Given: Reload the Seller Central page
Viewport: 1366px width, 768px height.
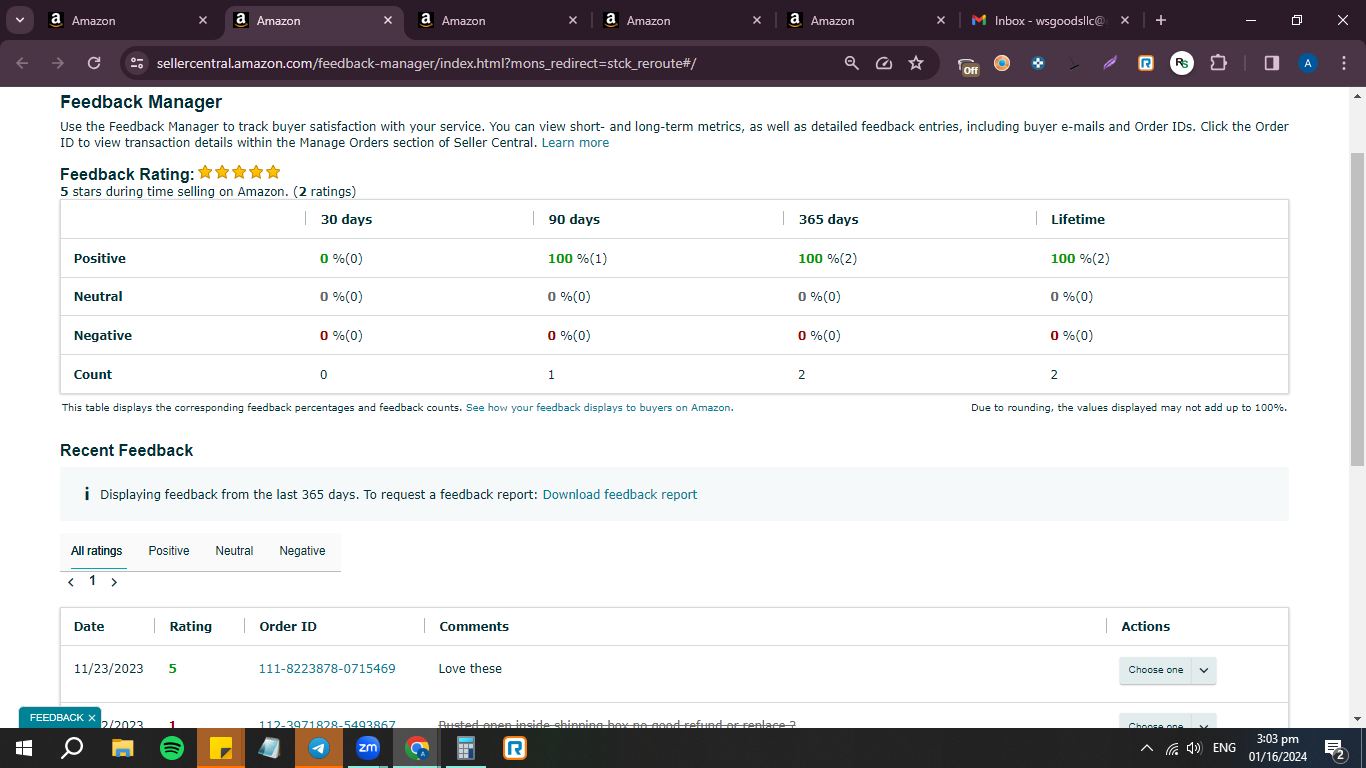Looking at the screenshot, I should pos(94,63).
